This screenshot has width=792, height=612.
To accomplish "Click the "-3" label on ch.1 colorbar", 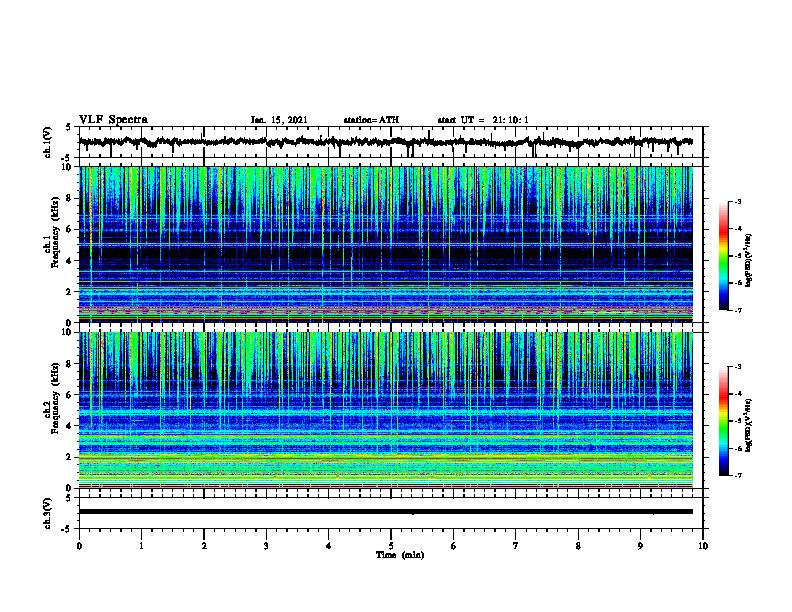I will click(738, 201).
